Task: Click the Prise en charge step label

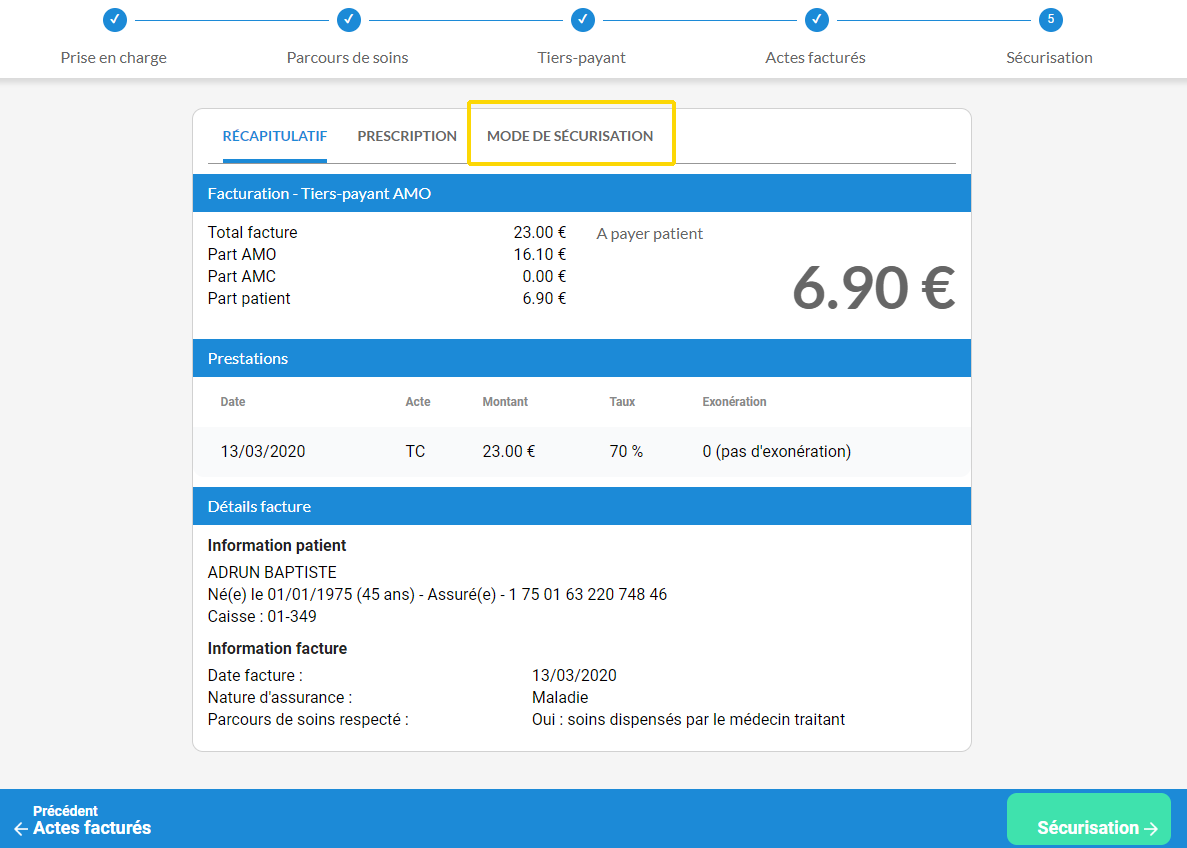Action: tap(114, 58)
